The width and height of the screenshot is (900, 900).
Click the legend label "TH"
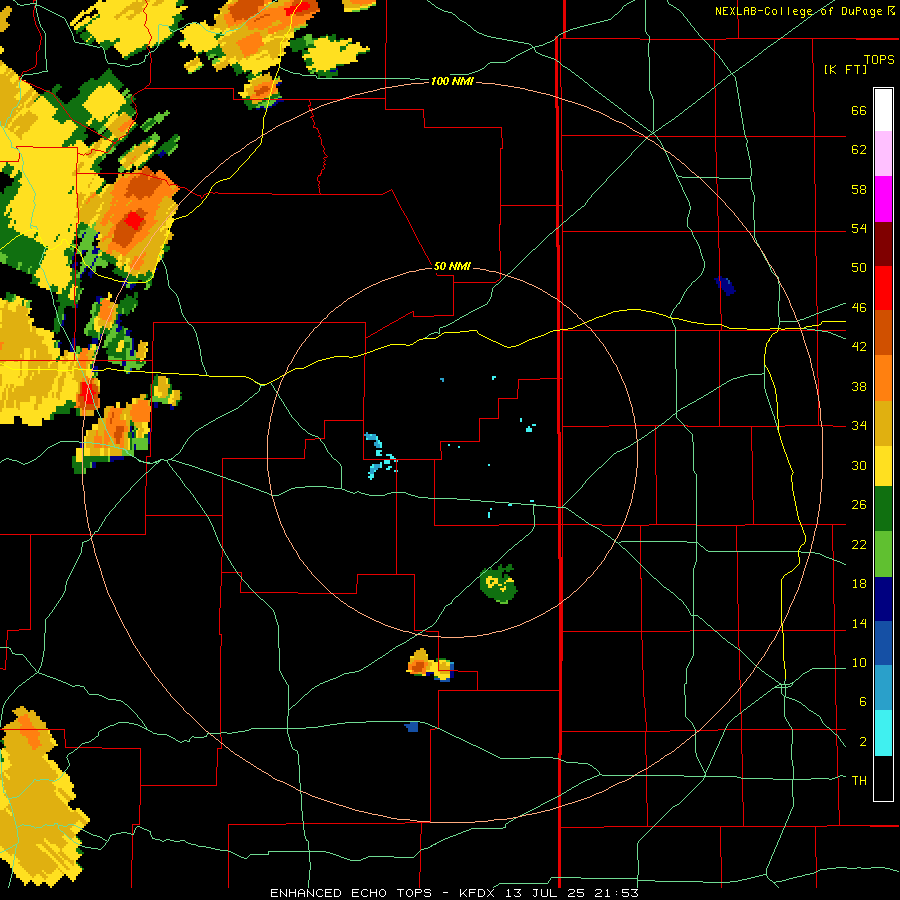click(x=859, y=781)
